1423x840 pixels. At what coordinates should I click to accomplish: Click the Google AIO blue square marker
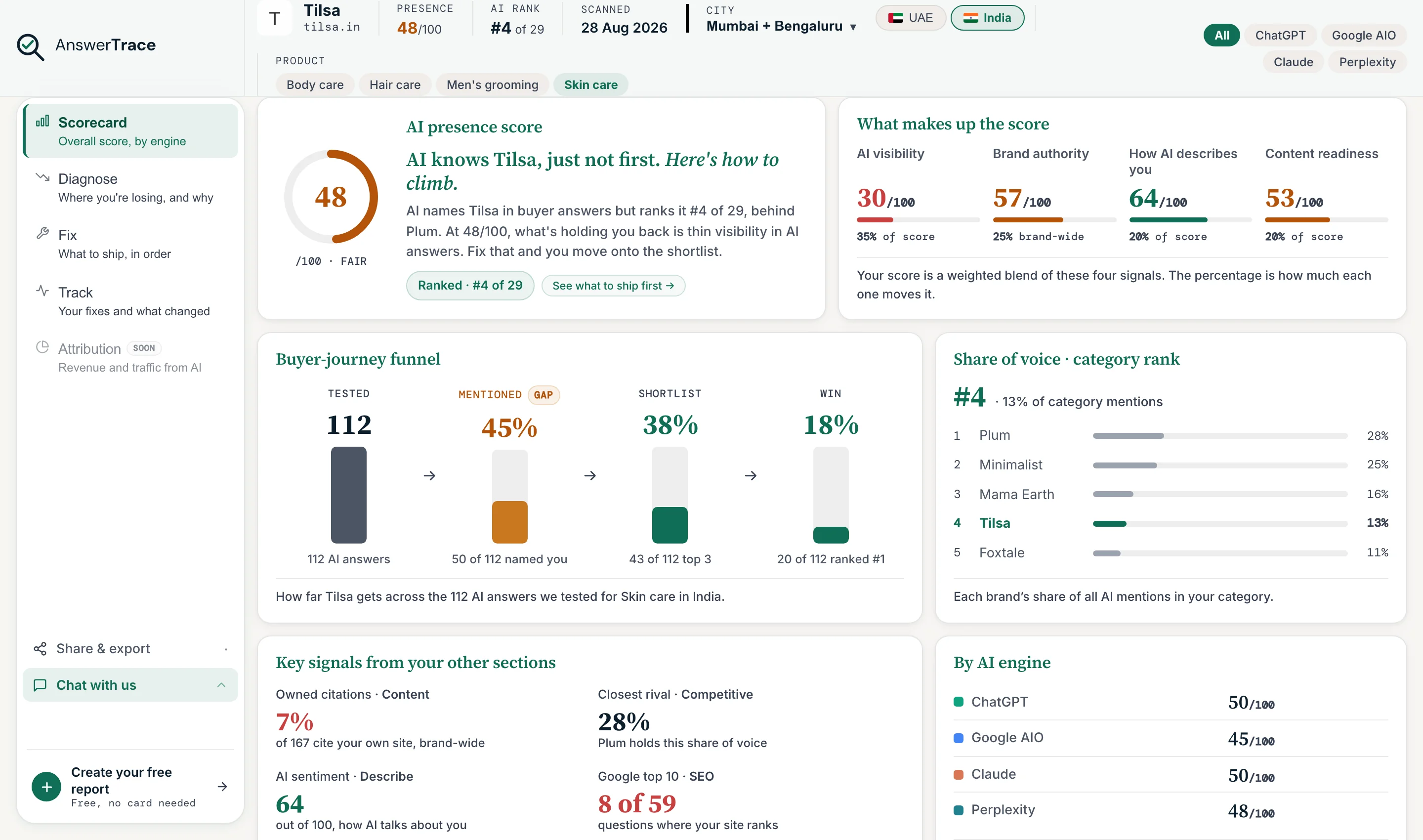coord(958,738)
